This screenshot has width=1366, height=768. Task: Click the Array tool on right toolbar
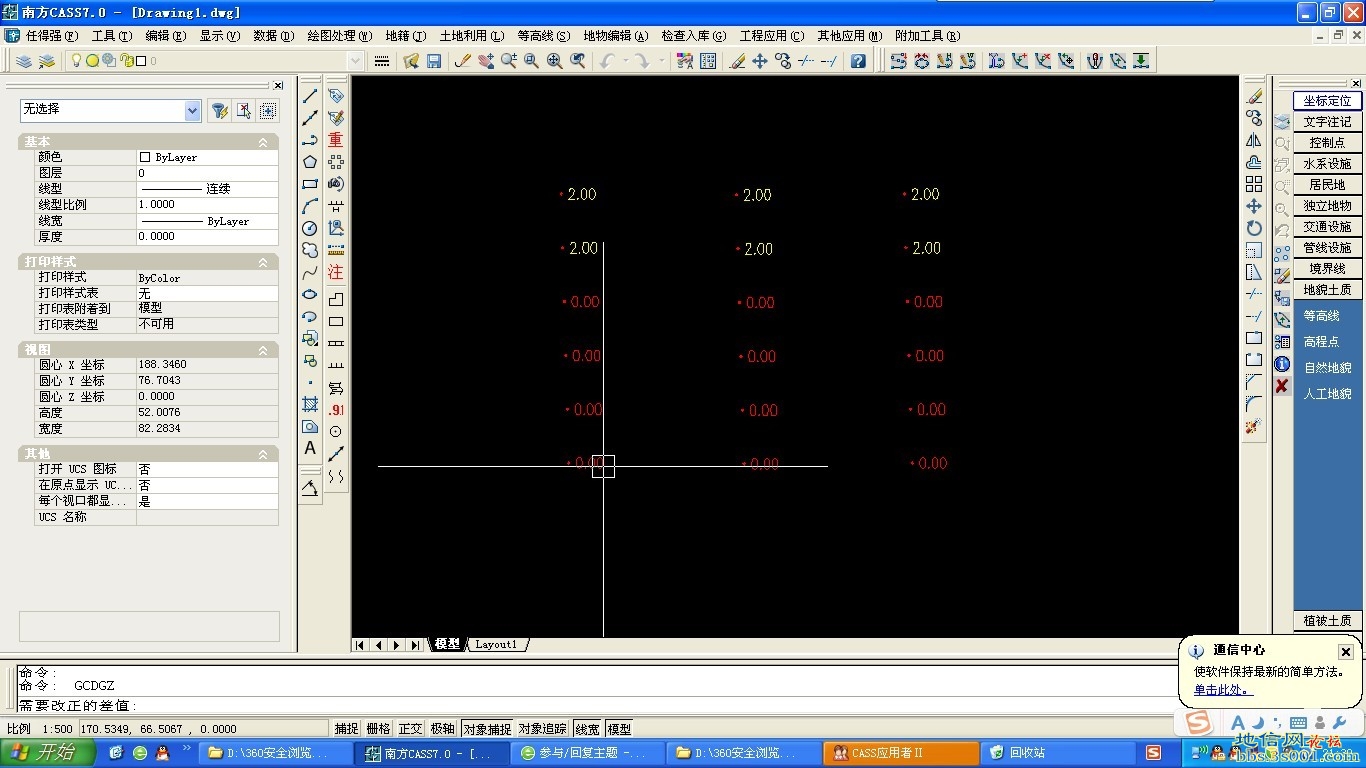[1254, 184]
